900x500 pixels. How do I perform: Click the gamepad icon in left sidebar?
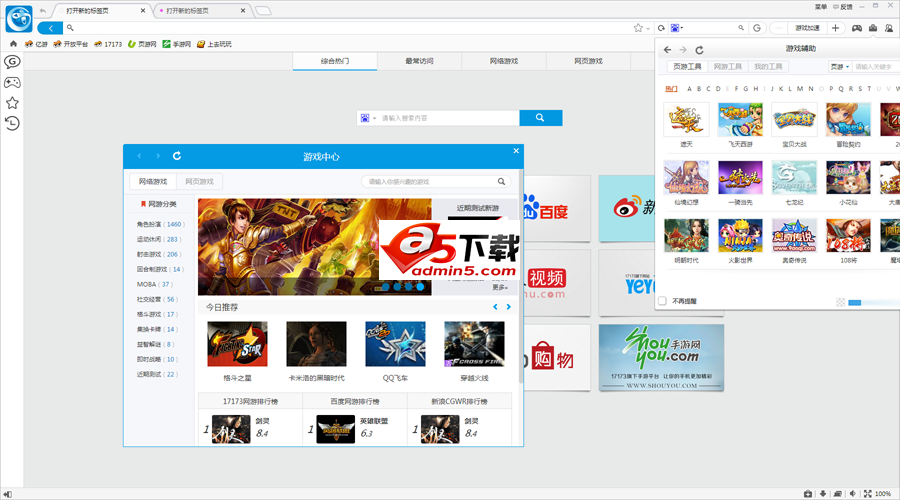(12, 81)
